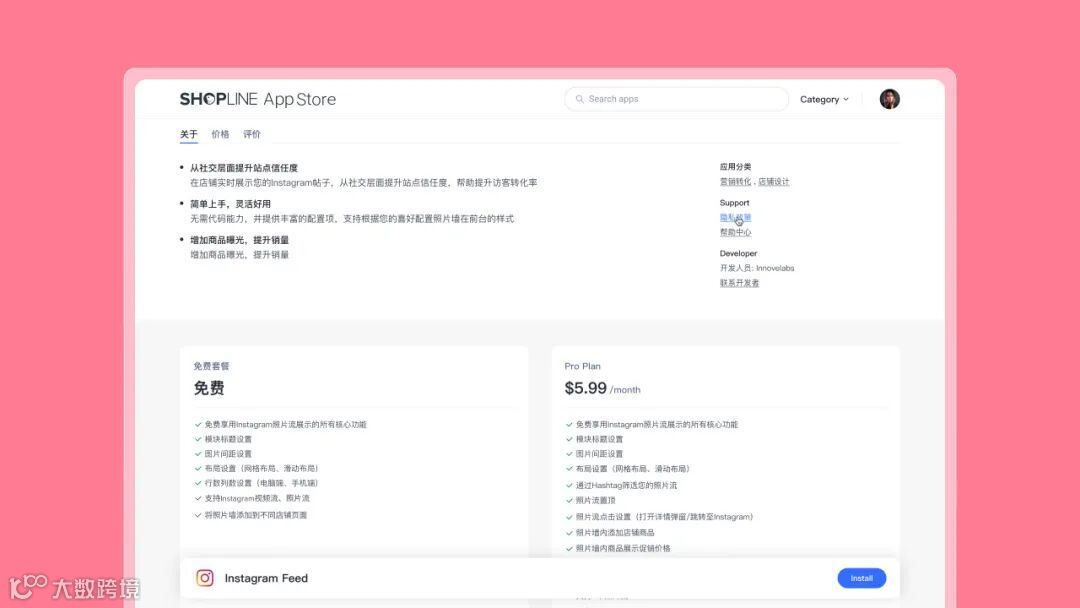Click 开发人员: Innovelabs text

pos(757,269)
